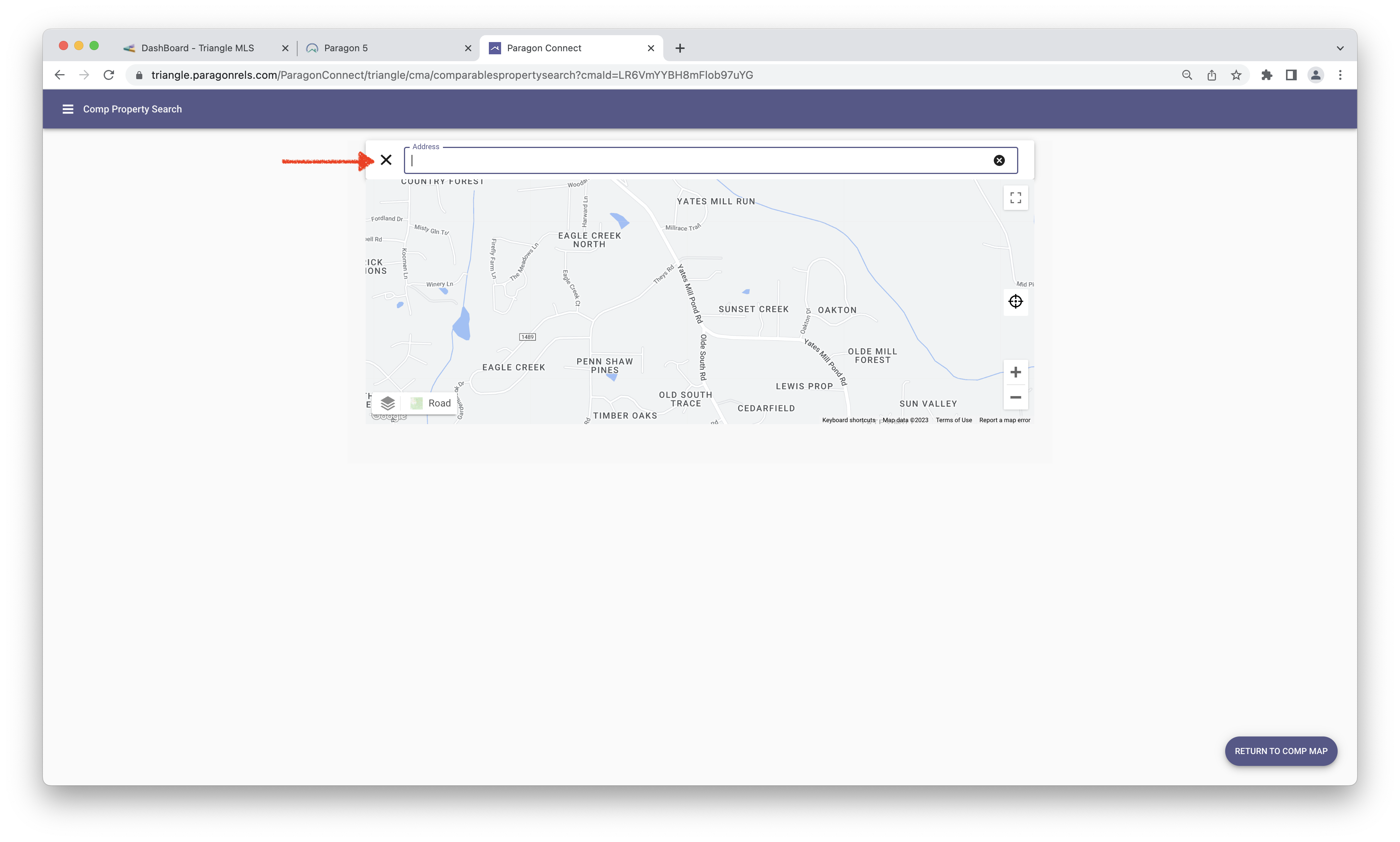Switch map type using Road button
Screen dimensions: 1400x842
pyautogui.click(x=431, y=403)
